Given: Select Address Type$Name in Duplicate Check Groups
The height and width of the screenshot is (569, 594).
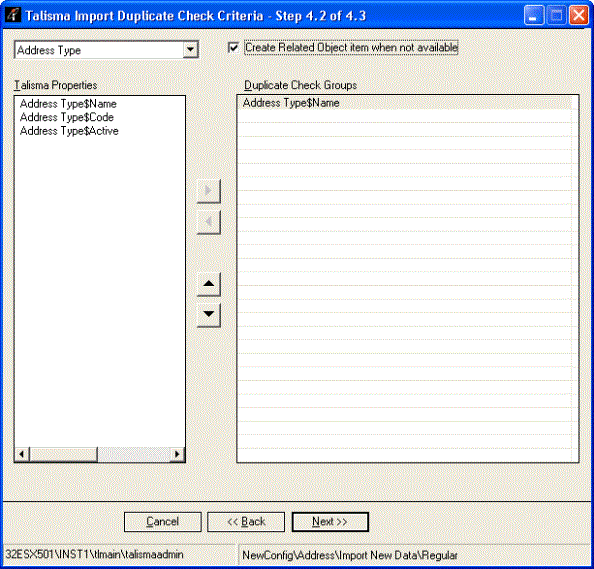Looking at the screenshot, I should (x=405, y=103).
